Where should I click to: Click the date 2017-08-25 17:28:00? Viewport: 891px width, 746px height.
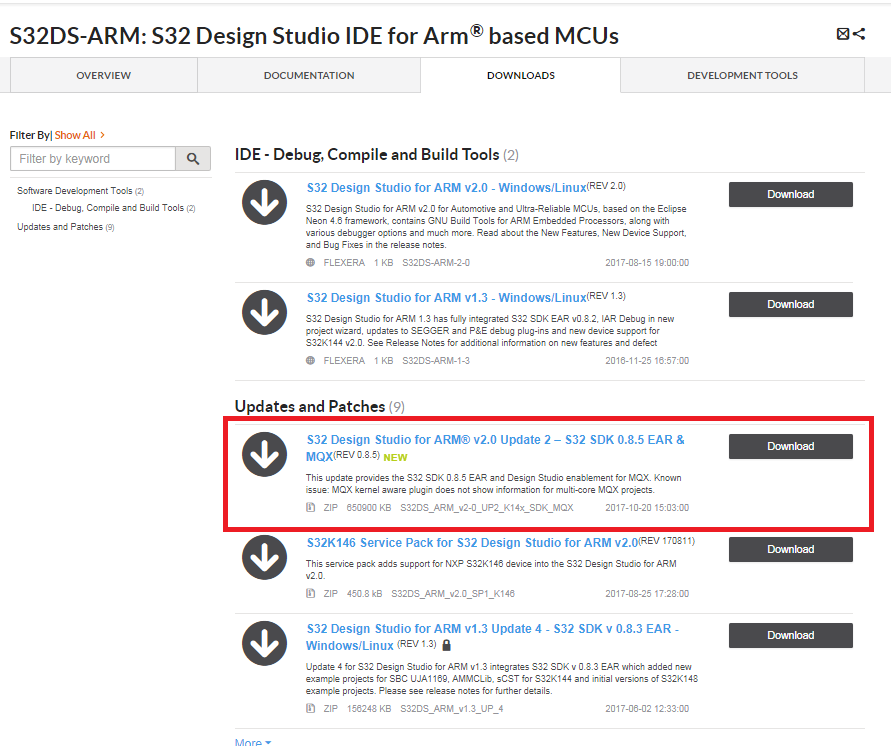(x=647, y=593)
